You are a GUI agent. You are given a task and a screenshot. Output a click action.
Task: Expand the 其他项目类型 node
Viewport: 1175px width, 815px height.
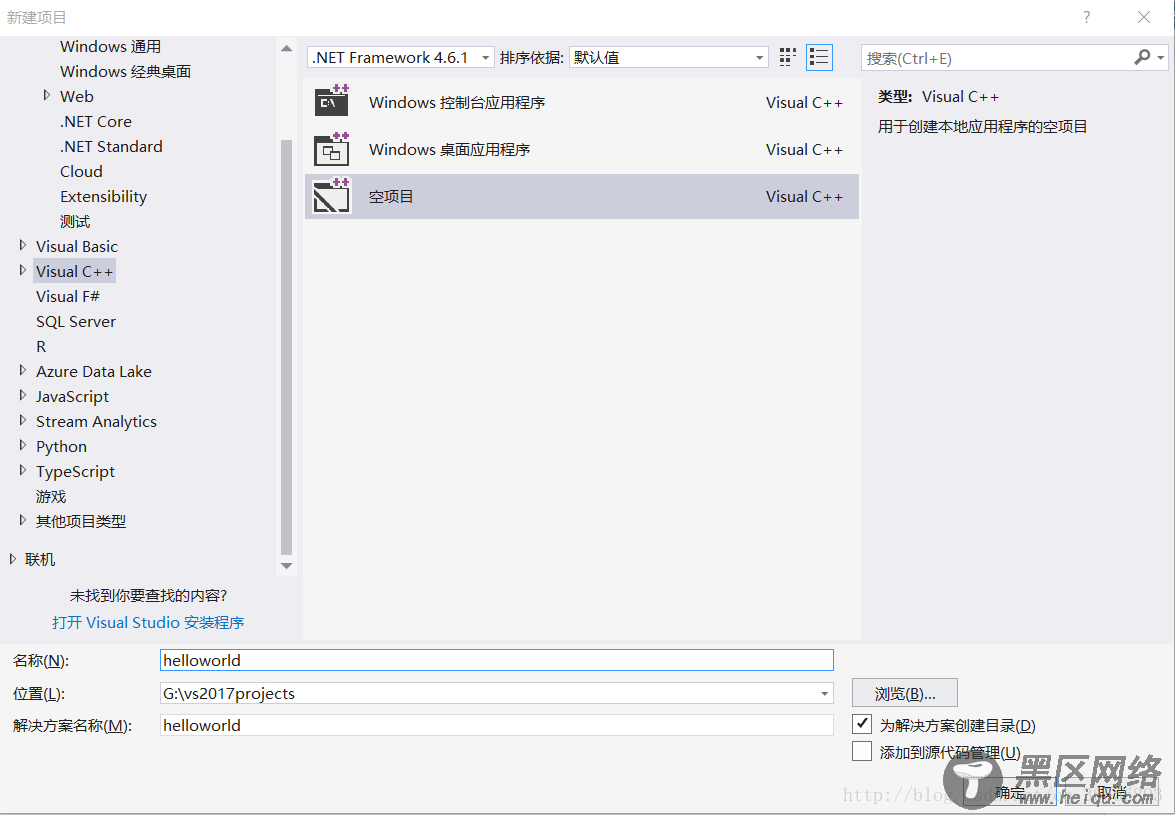(x=22, y=521)
